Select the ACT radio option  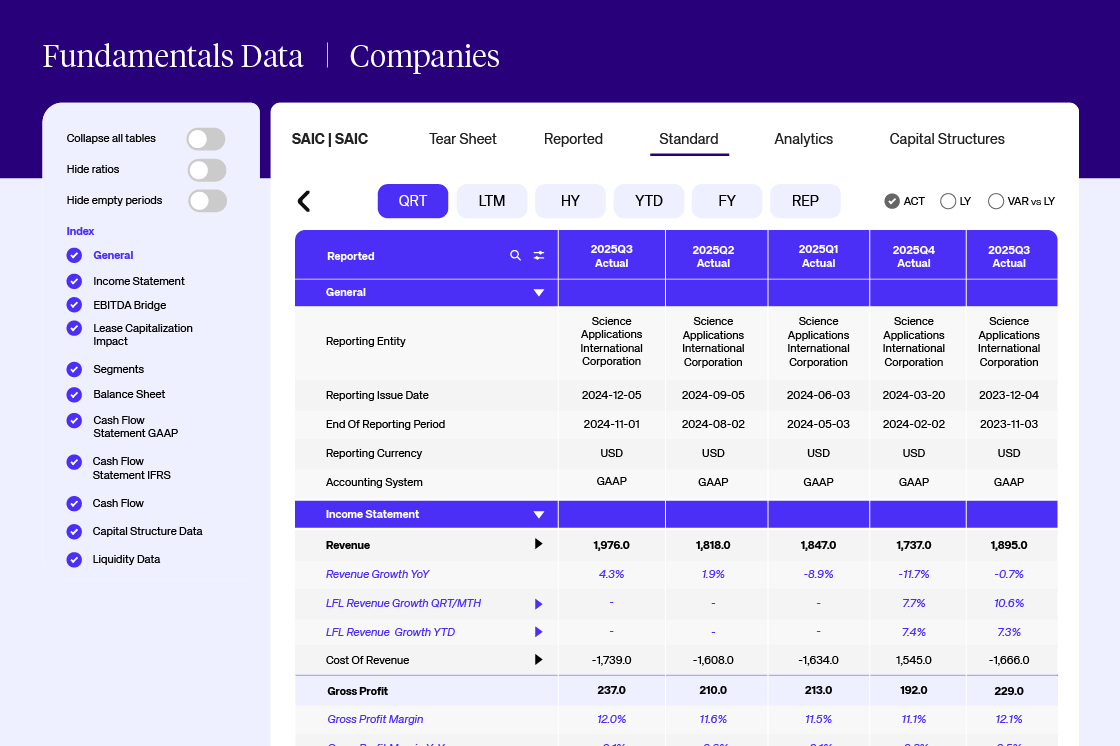(891, 202)
